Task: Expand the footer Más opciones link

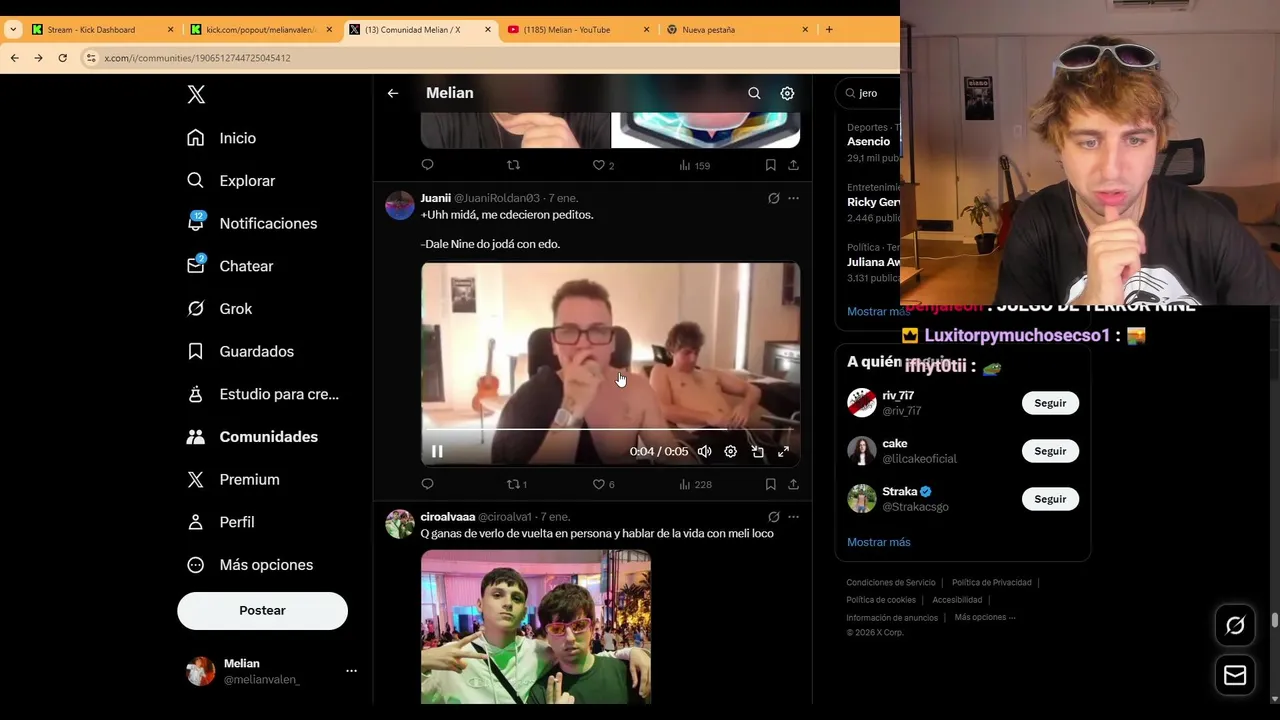Action: click(985, 618)
